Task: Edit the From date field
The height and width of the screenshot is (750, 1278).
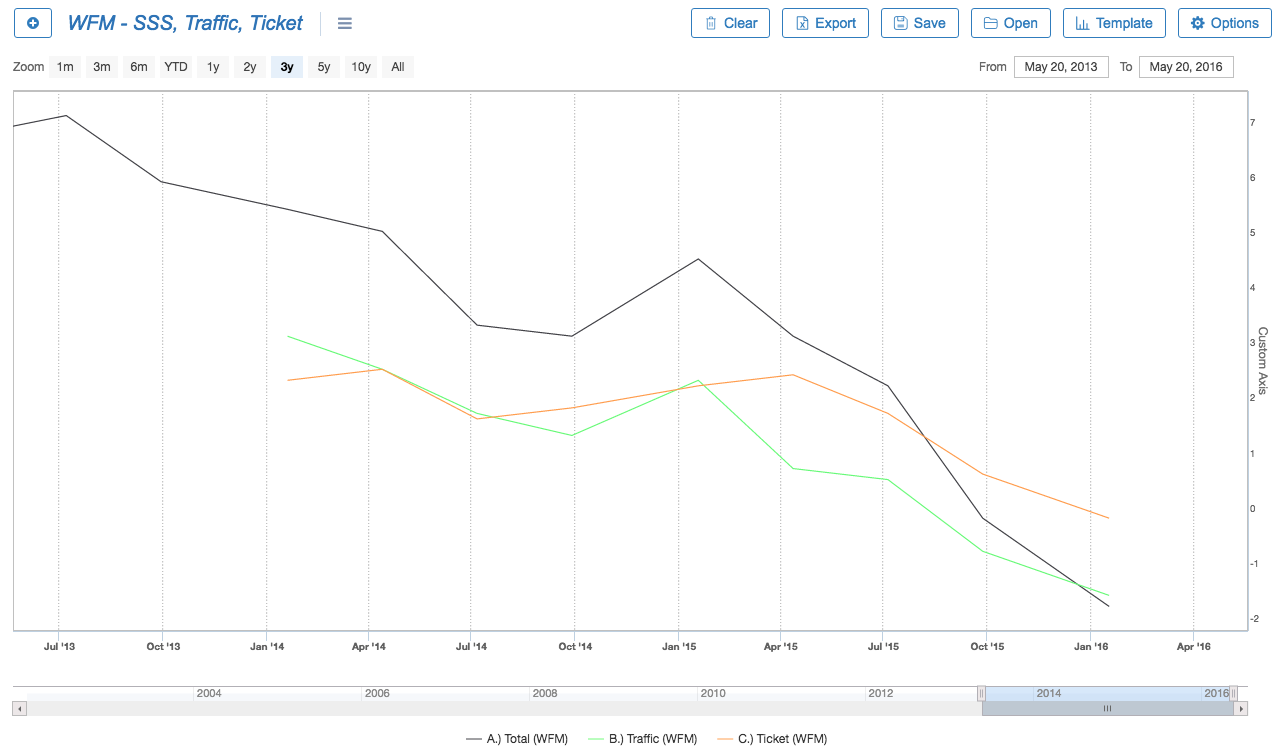Action: tap(1061, 67)
